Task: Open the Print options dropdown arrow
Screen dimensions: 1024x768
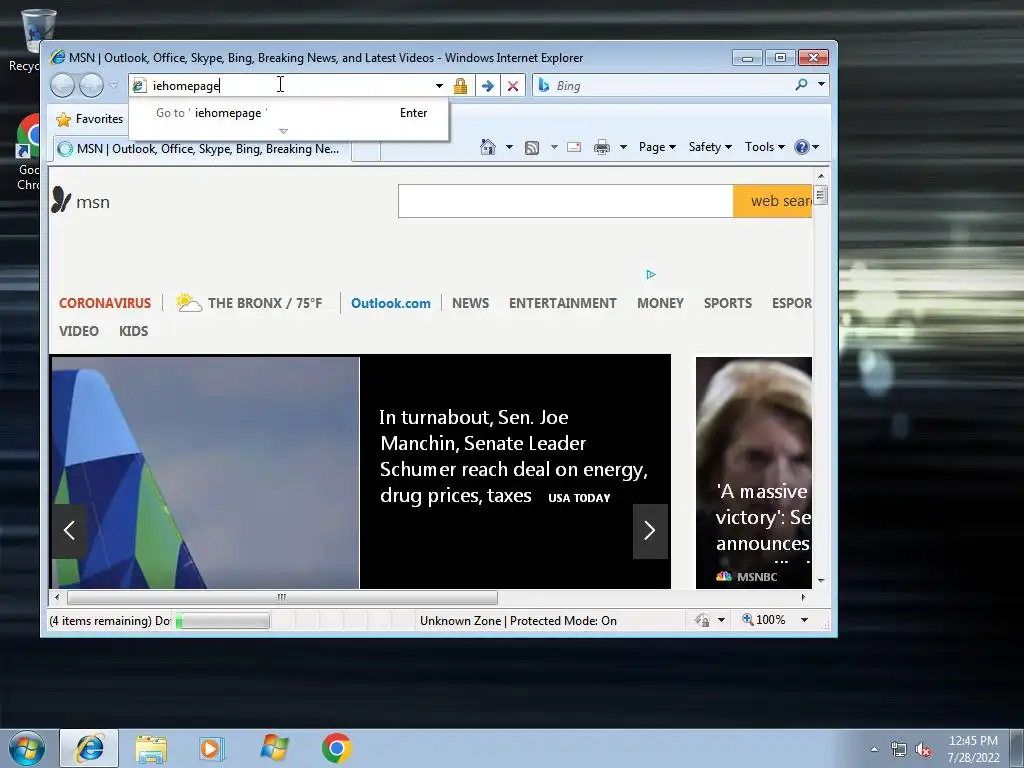Action: [623, 147]
